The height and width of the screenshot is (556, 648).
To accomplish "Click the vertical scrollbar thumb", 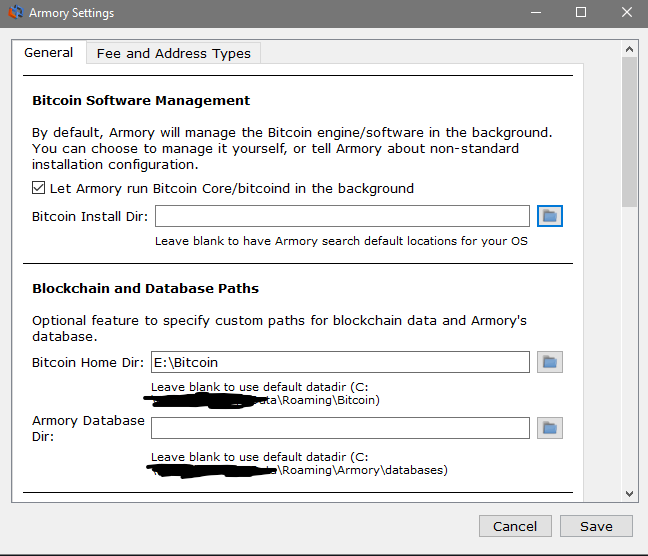I will [629, 132].
